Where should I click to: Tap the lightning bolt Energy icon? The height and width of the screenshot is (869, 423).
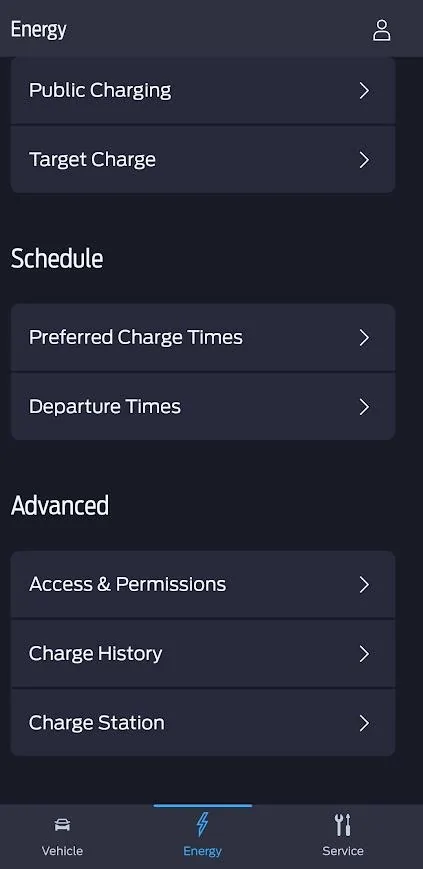[202, 824]
